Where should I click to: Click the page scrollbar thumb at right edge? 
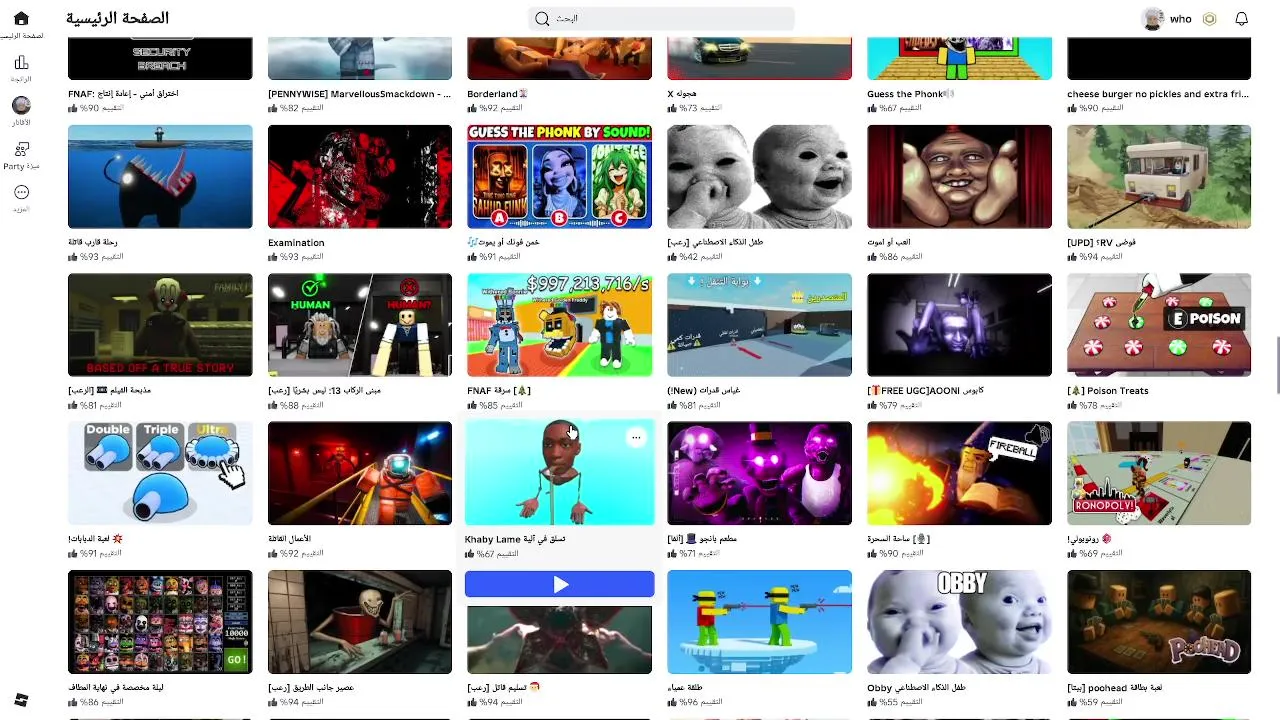tap(1276, 367)
